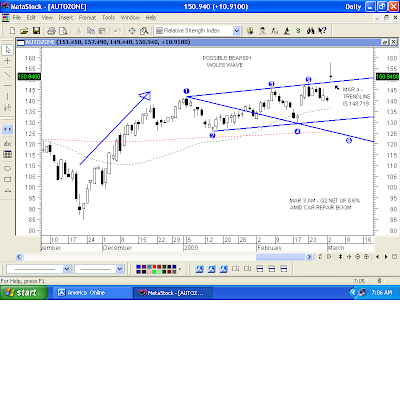Toggle the left-right arrows sidebar button
The width and height of the screenshot is (400, 400).
(8, 129)
